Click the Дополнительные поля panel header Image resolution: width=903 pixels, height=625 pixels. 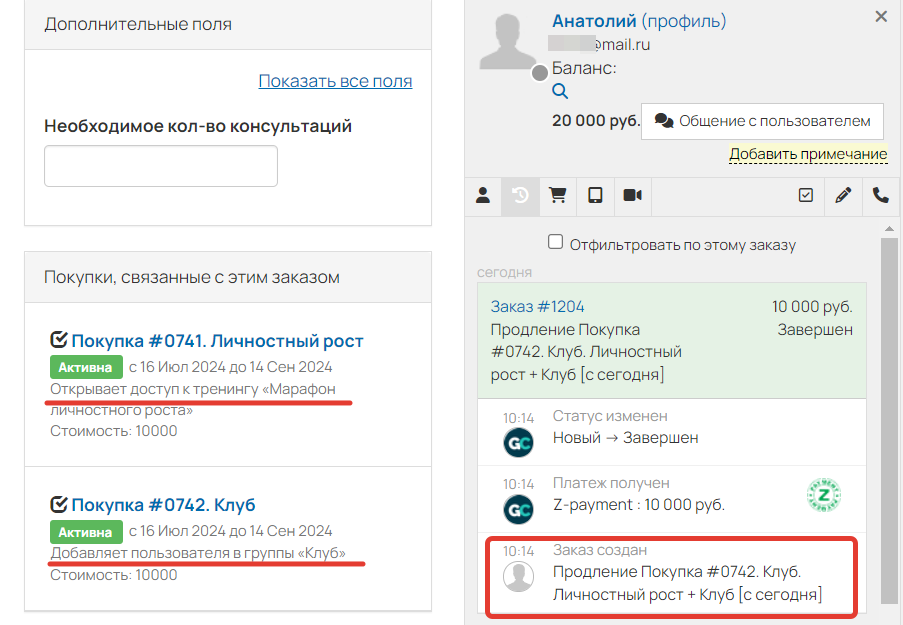click(228, 25)
